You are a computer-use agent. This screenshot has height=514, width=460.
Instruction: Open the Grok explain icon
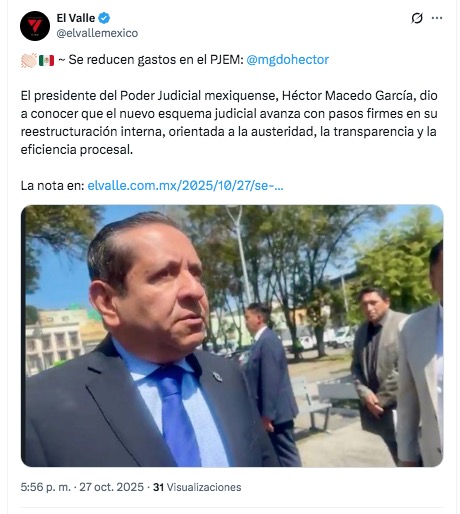tap(417, 18)
